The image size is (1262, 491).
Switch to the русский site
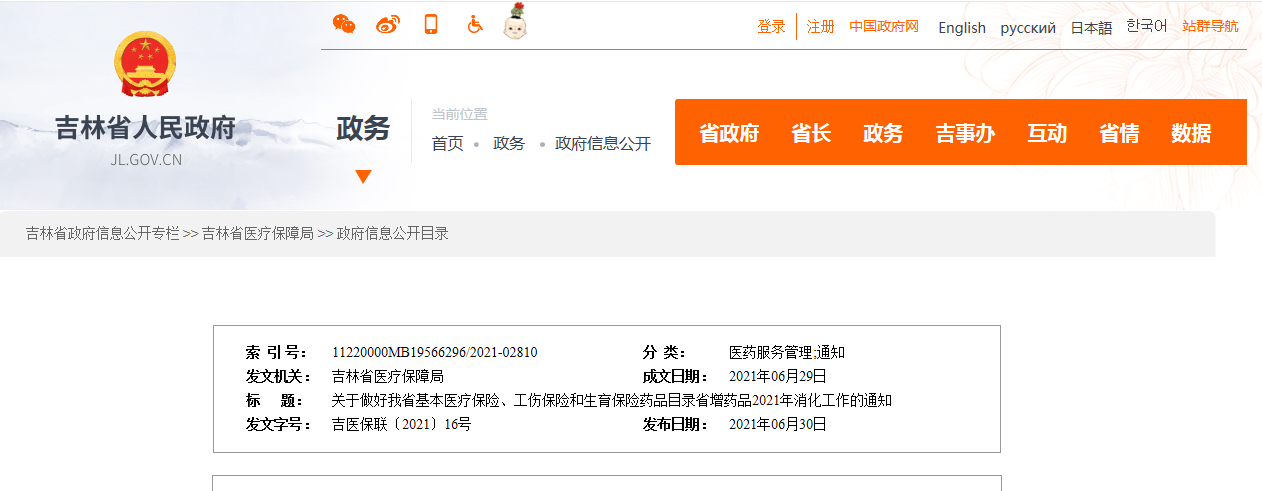click(1028, 28)
